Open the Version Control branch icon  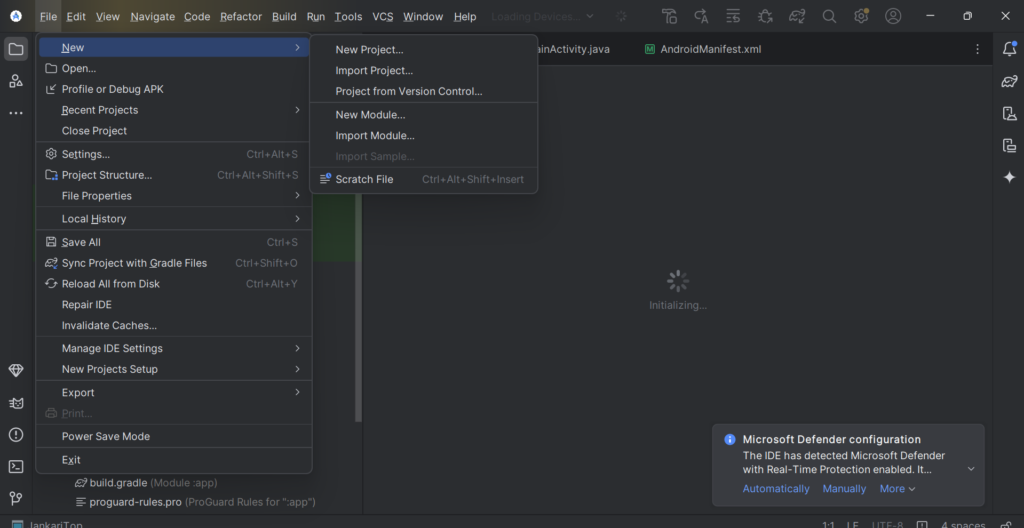point(16,499)
